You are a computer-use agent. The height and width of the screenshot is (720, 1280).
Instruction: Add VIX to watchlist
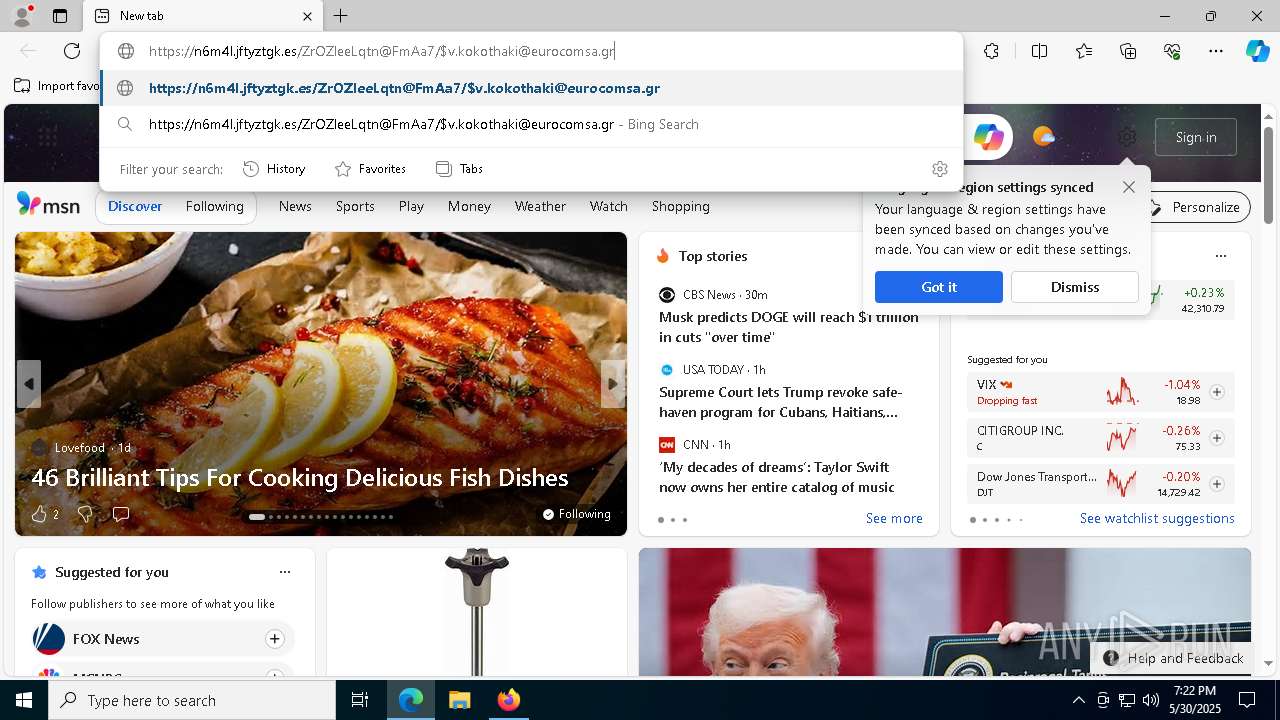[1217, 392]
